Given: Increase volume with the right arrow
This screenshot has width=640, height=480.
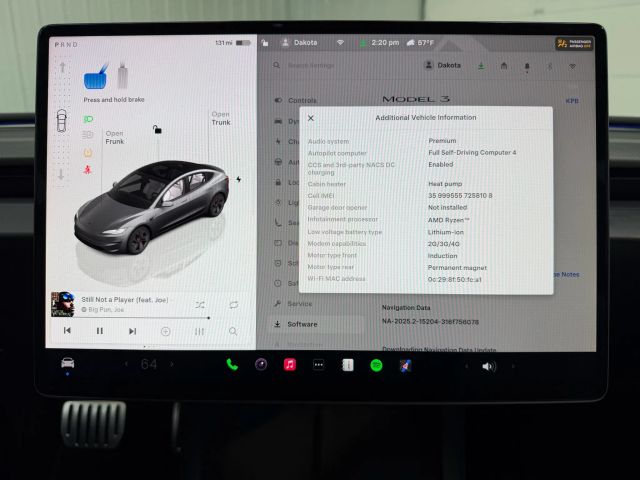Looking at the screenshot, I should pyautogui.click(x=513, y=367).
